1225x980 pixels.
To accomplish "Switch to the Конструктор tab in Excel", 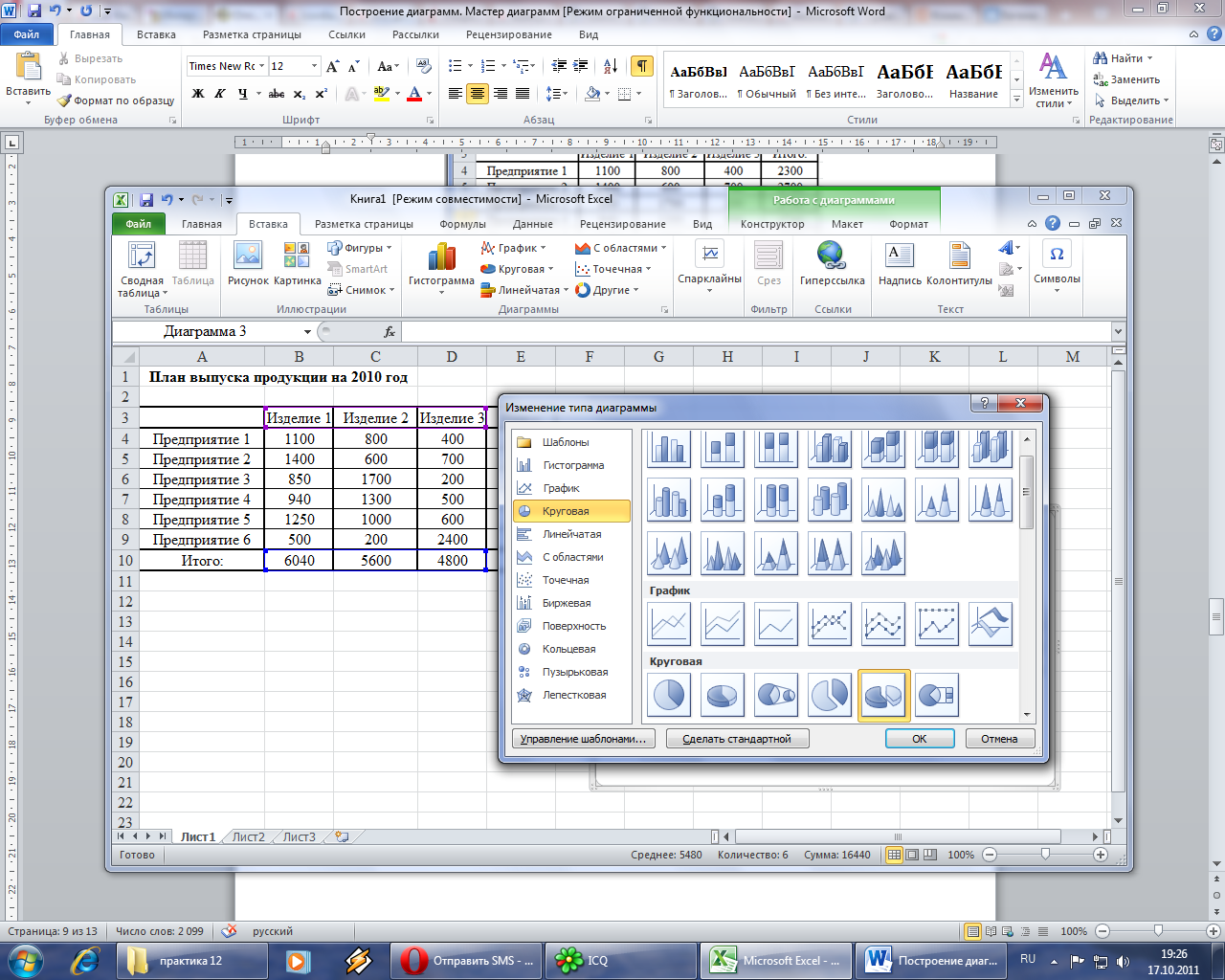I will pos(772,224).
